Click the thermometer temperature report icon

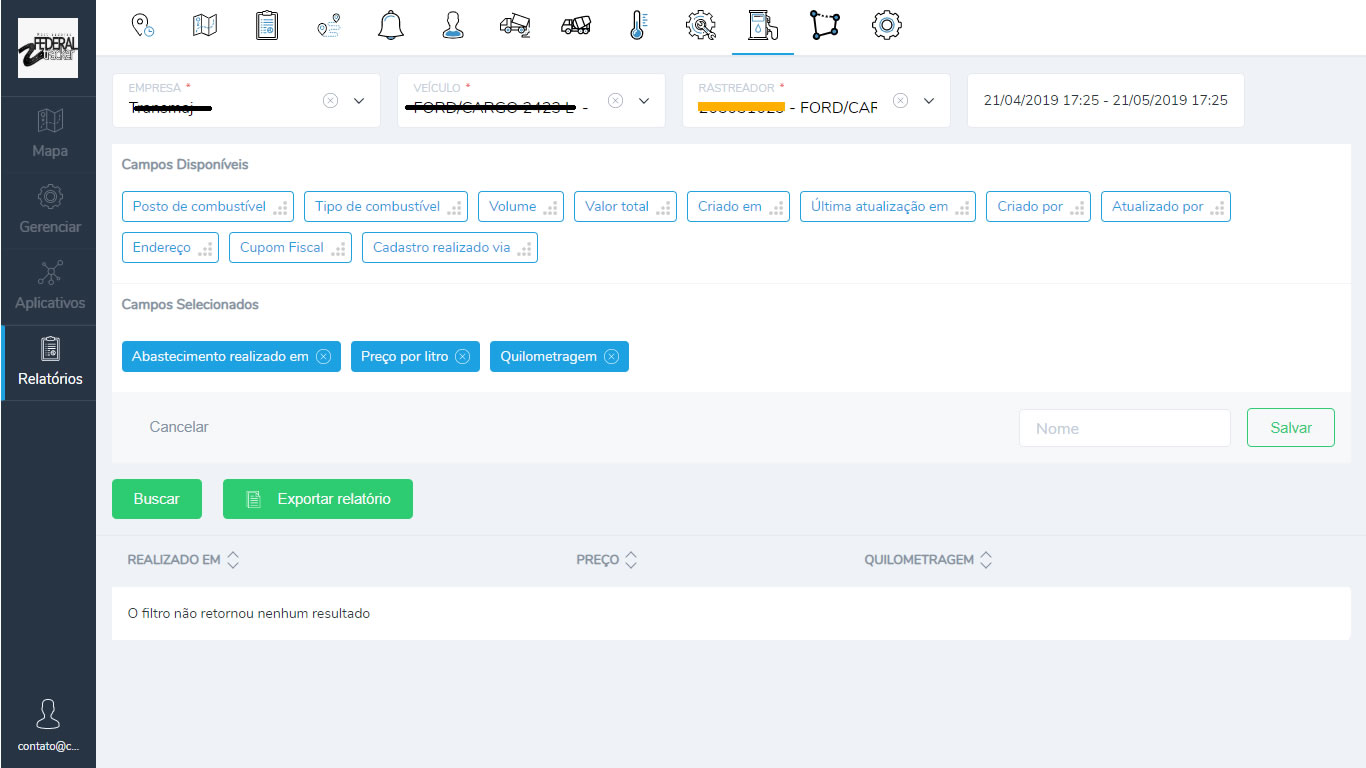pos(637,26)
